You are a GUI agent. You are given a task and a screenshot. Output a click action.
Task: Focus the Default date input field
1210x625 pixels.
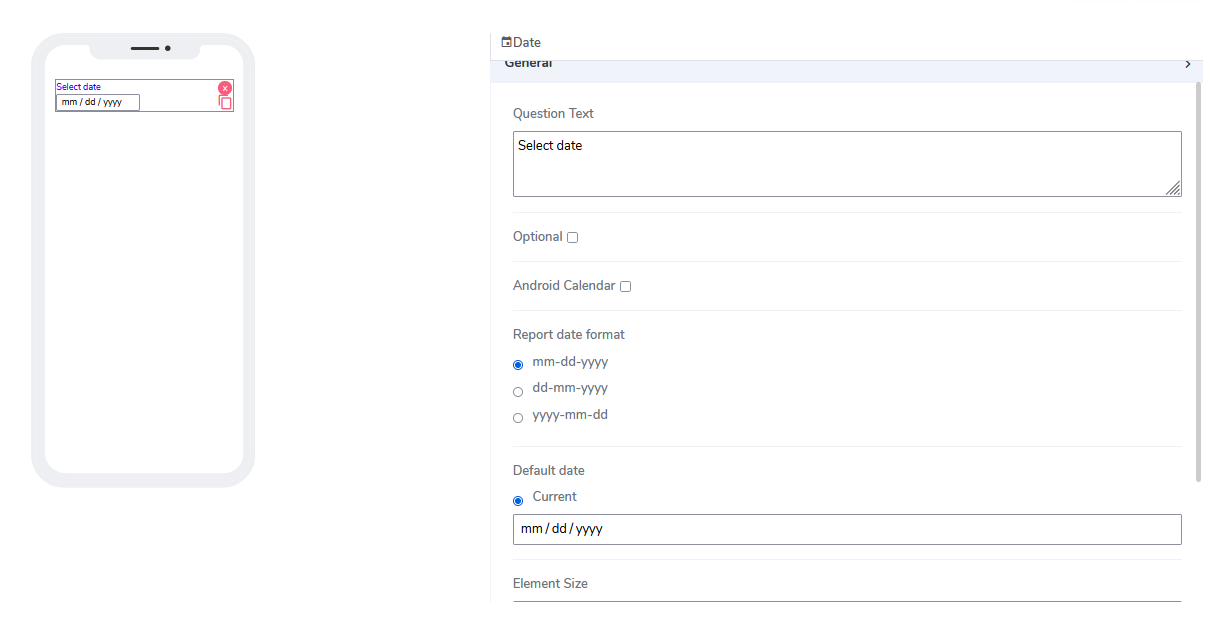(846, 529)
